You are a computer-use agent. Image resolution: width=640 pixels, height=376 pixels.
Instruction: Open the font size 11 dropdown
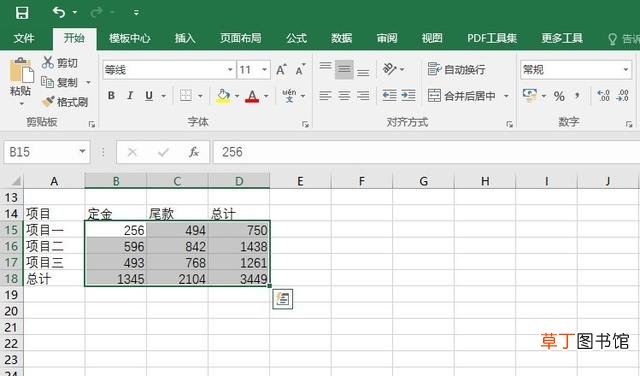tap(264, 70)
